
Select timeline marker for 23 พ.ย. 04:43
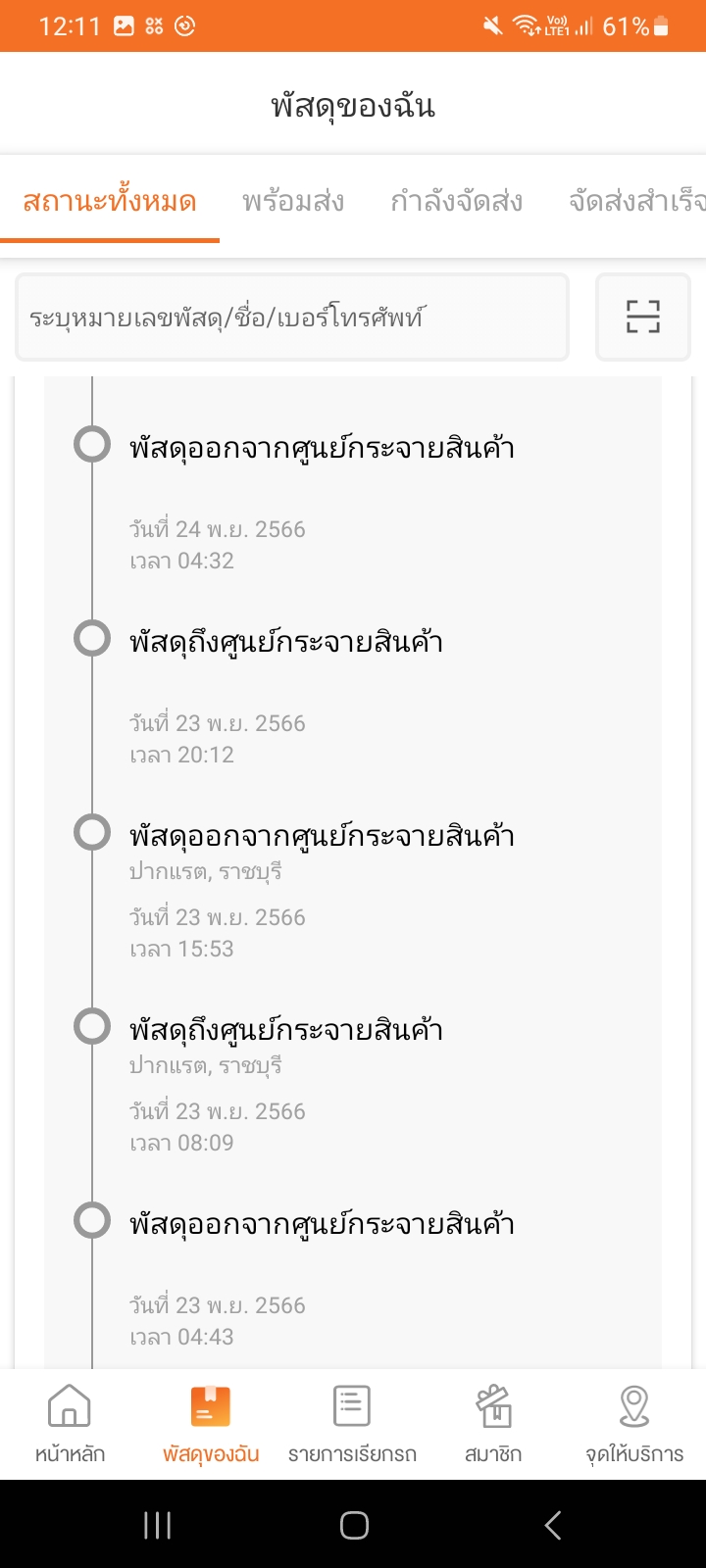pos(92,1220)
